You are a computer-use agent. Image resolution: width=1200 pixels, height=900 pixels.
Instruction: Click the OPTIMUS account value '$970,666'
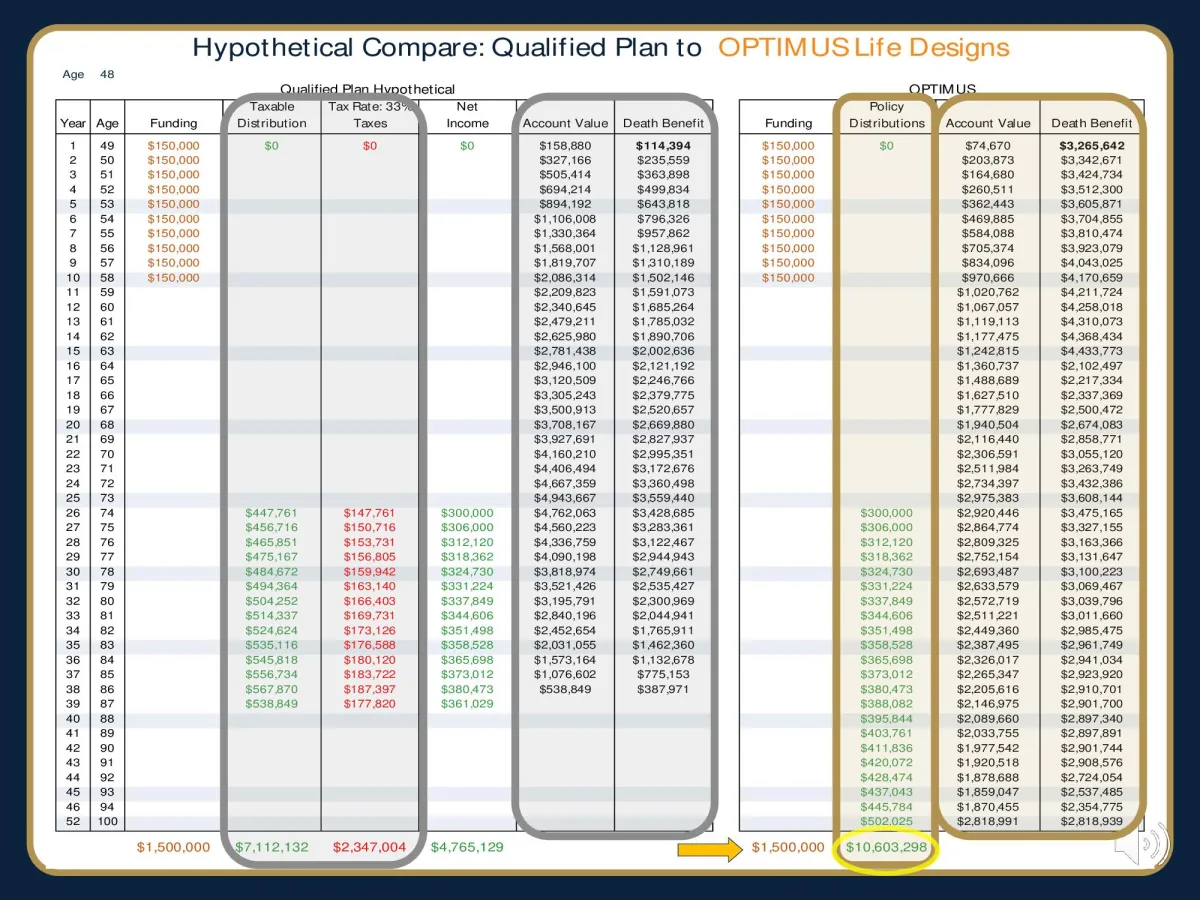988,278
